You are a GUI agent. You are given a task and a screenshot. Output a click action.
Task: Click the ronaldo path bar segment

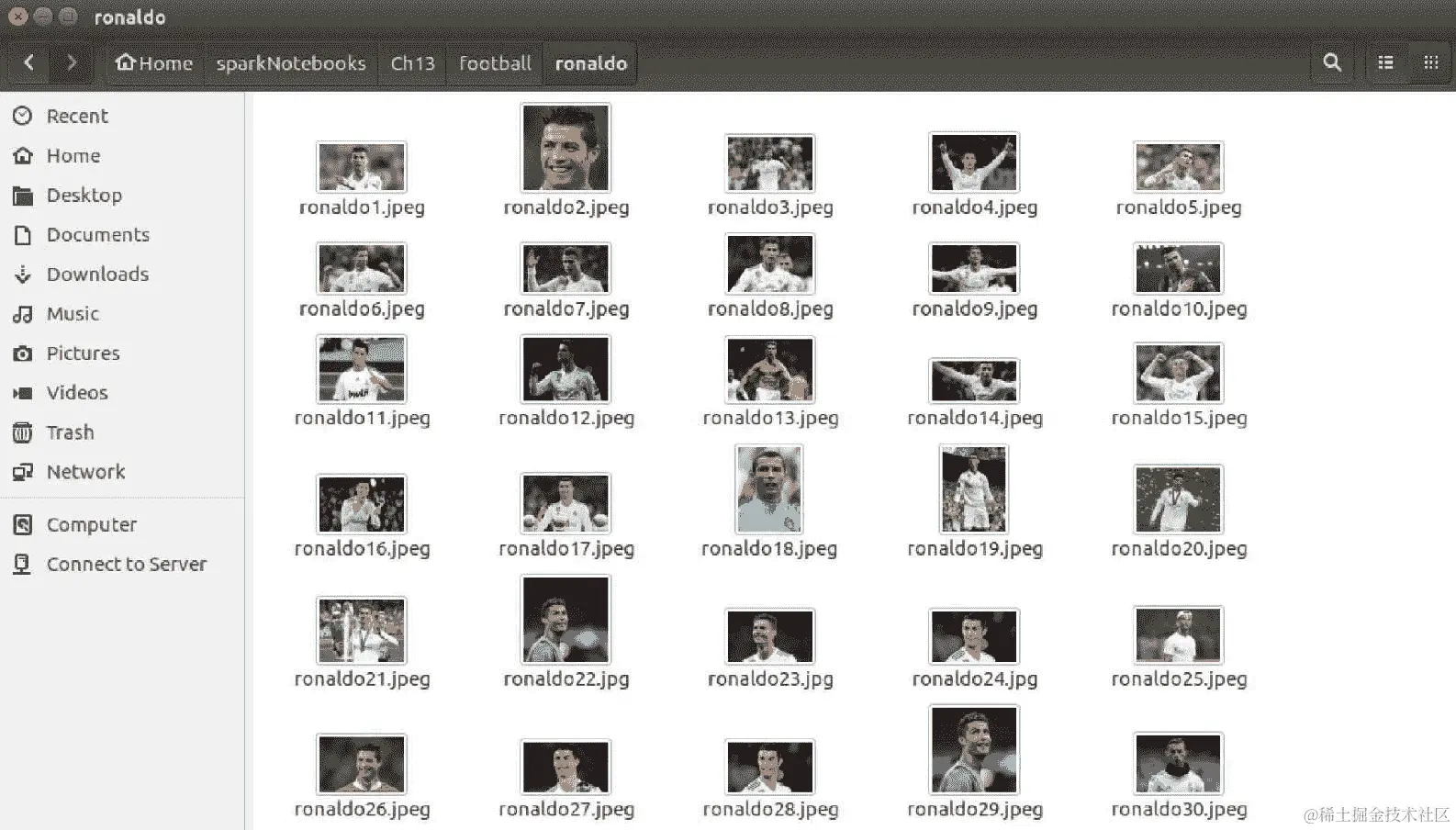click(x=590, y=62)
